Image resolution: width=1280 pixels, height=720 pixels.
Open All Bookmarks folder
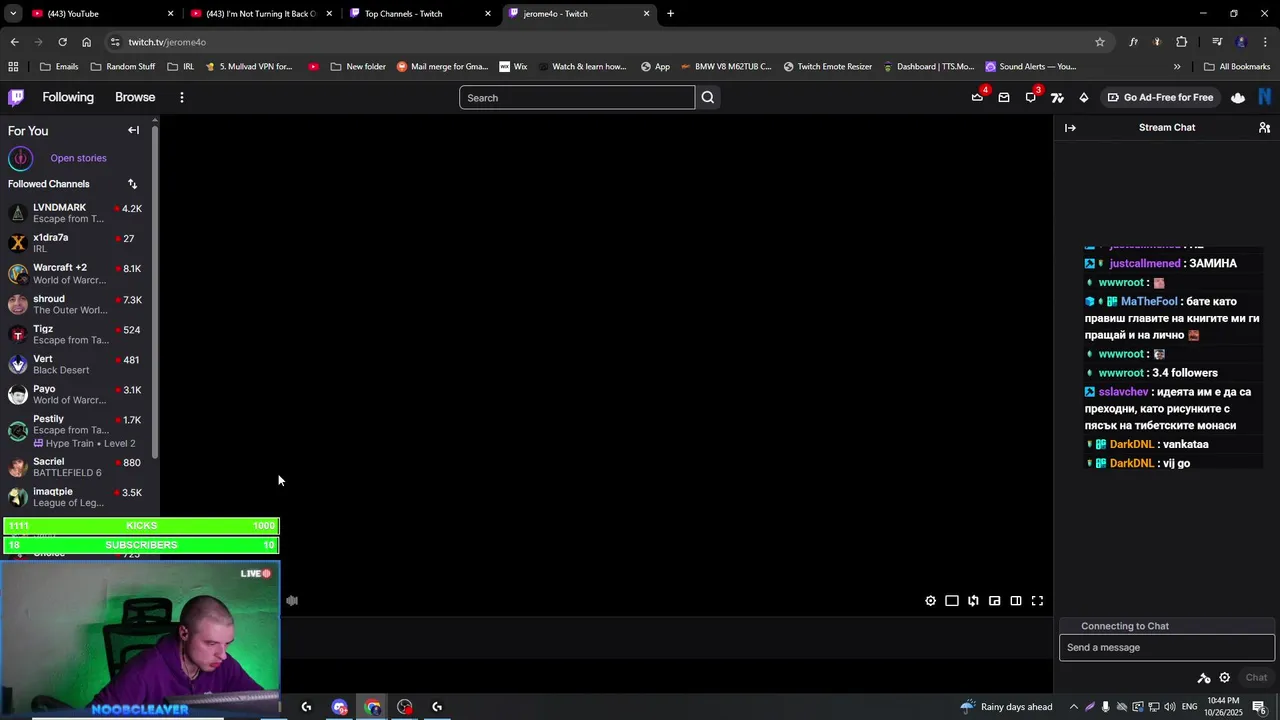[1237, 67]
